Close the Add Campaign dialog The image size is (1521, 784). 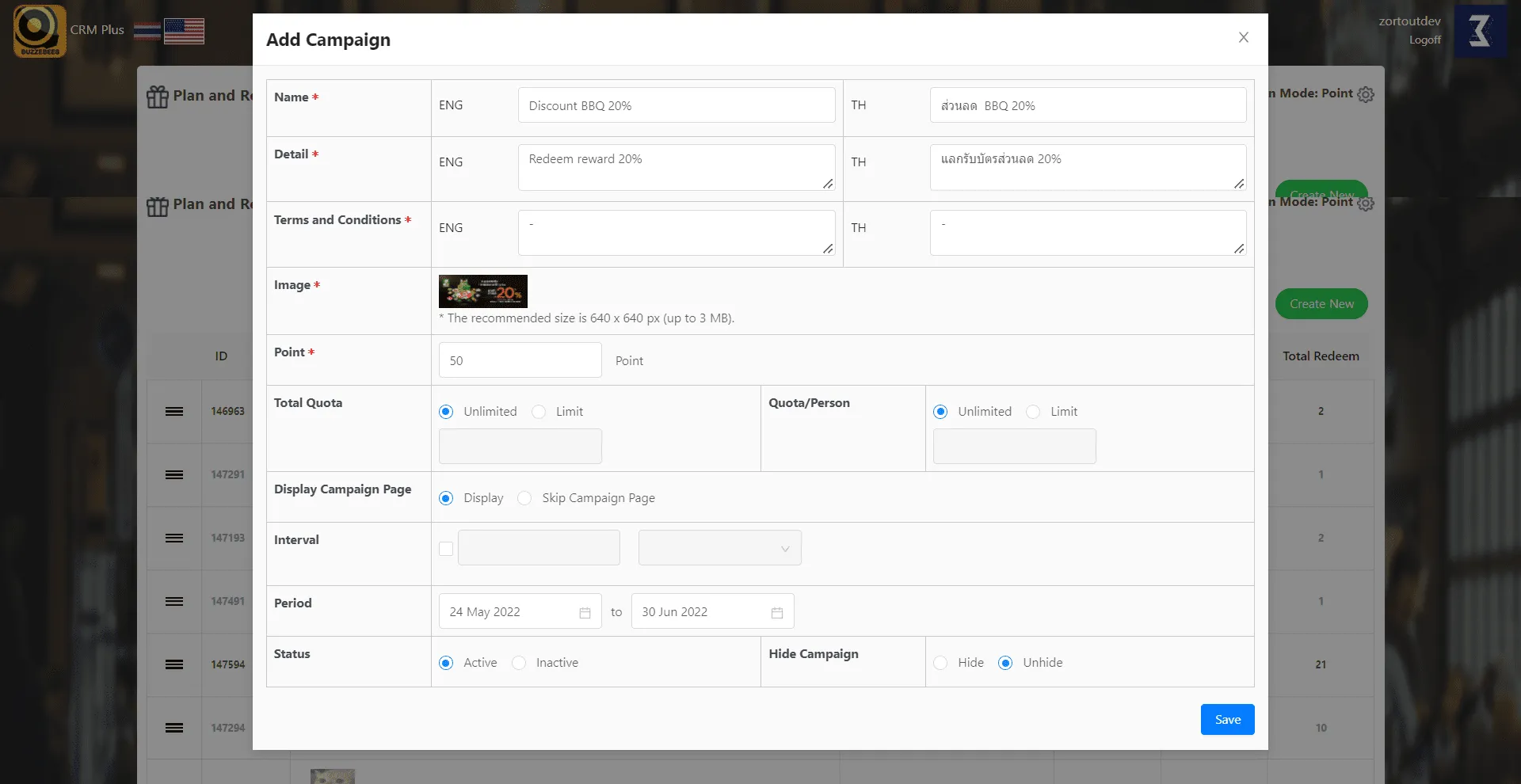(1243, 37)
